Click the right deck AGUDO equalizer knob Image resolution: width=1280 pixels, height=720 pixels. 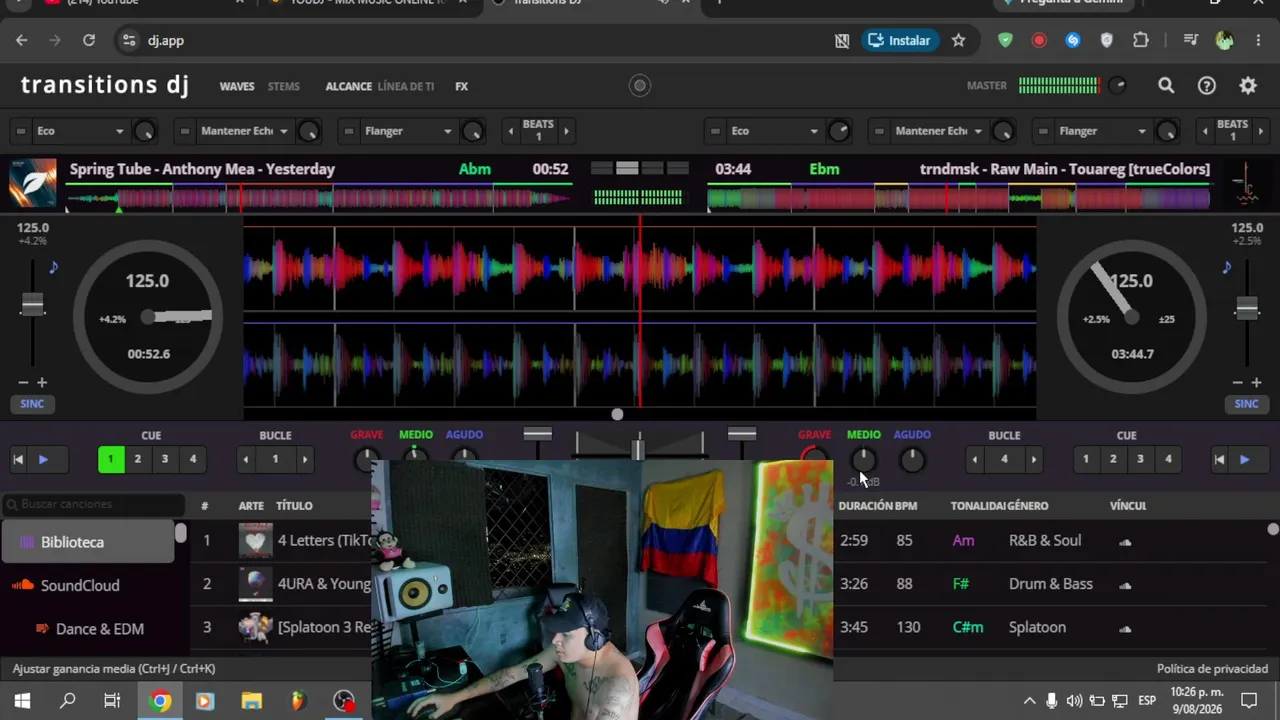(x=911, y=460)
